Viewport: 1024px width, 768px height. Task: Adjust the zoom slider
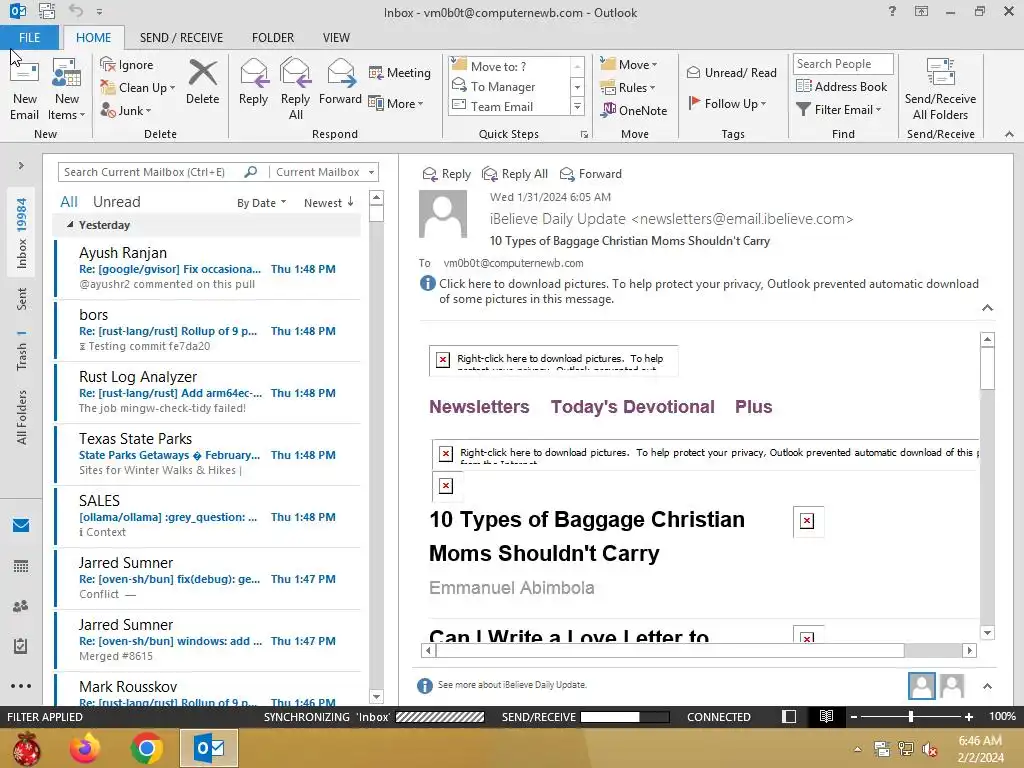tap(910, 716)
